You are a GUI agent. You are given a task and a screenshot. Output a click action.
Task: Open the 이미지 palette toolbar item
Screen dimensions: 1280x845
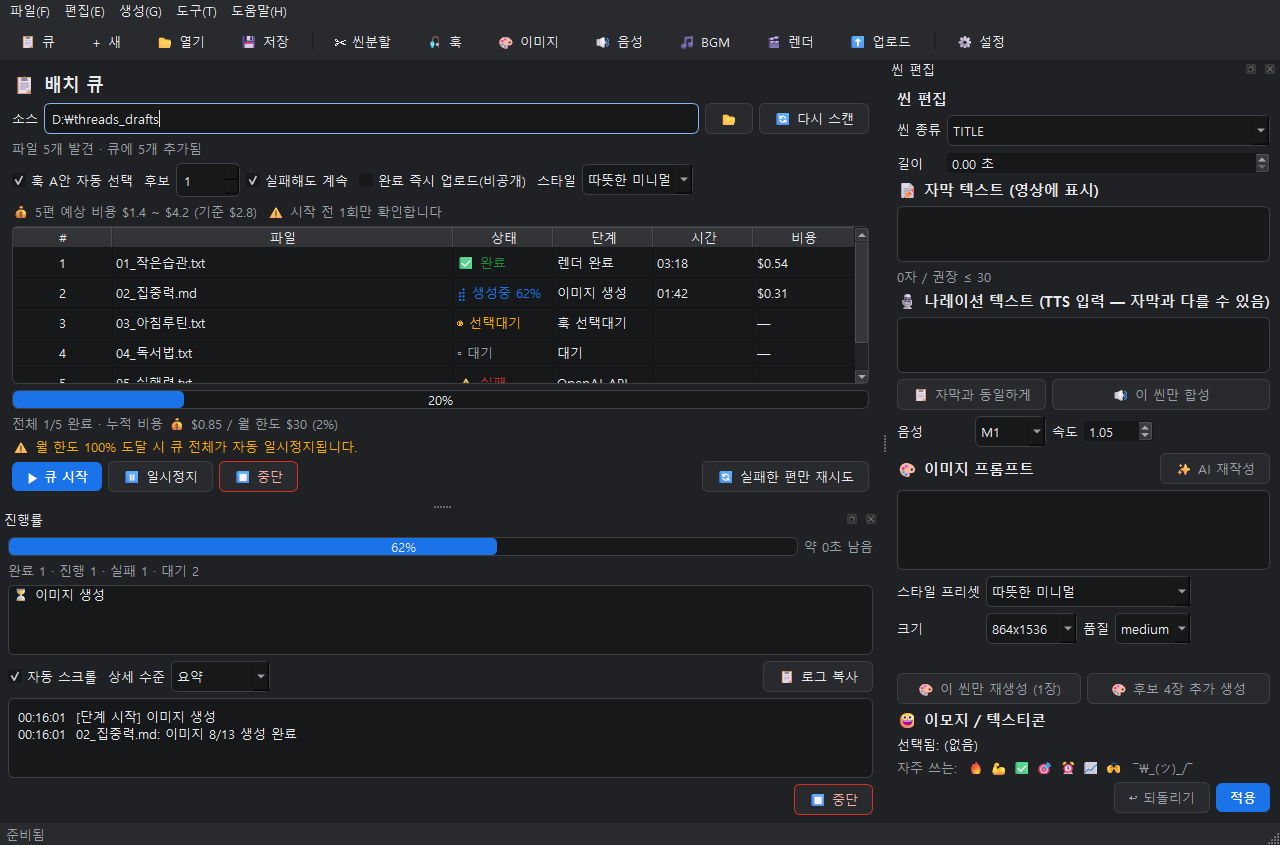(528, 42)
